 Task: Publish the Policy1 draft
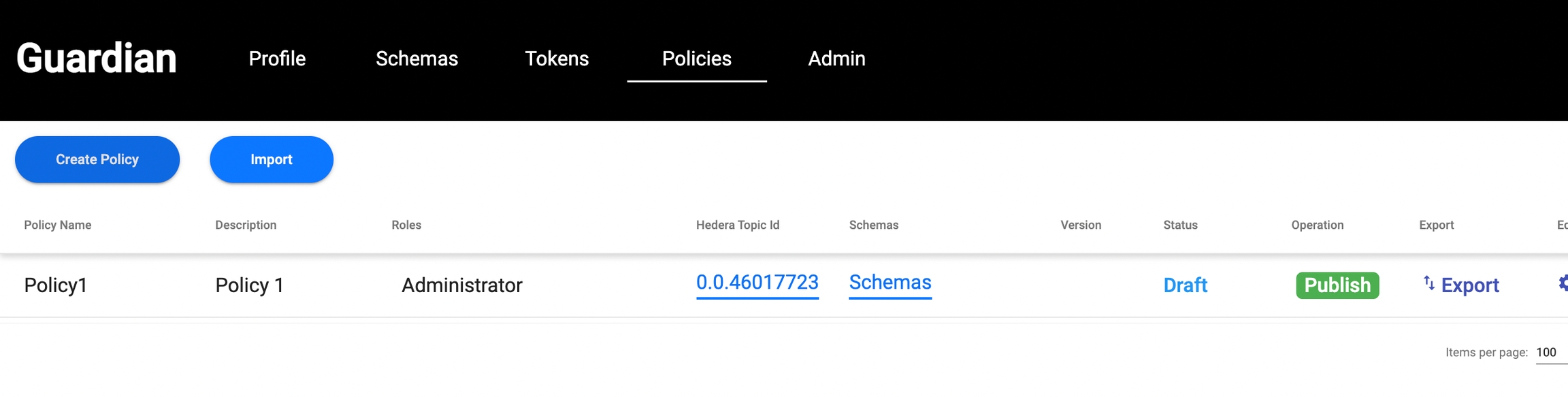click(x=1337, y=285)
